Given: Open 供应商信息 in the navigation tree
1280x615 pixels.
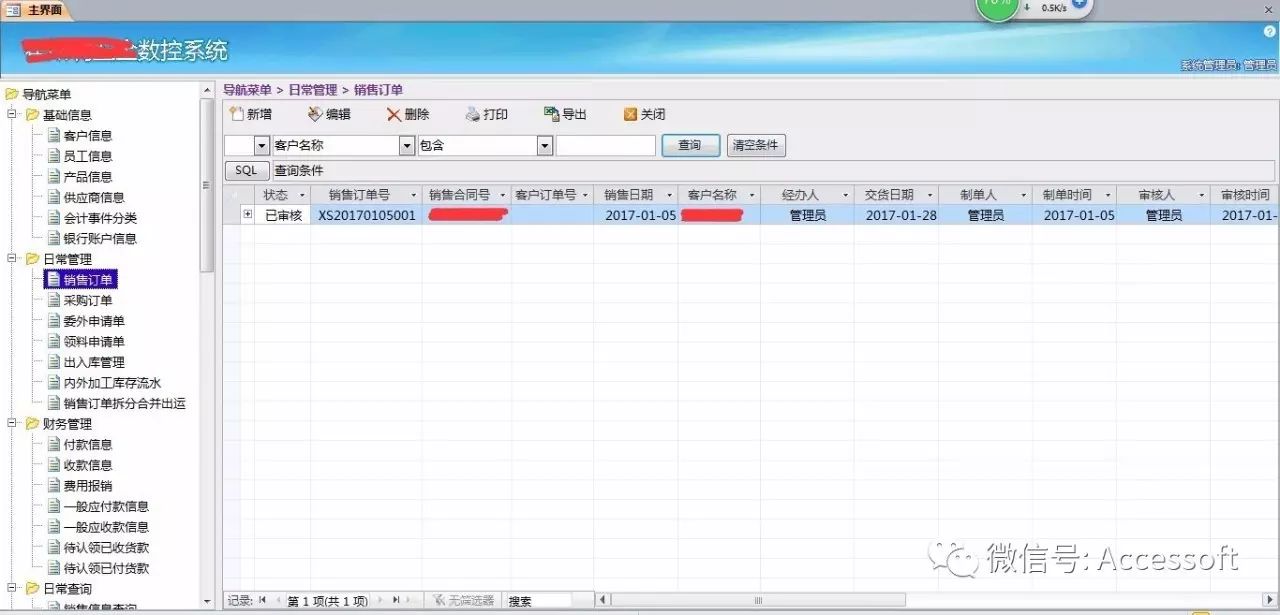Looking at the screenshot, I should coord(94,198).
